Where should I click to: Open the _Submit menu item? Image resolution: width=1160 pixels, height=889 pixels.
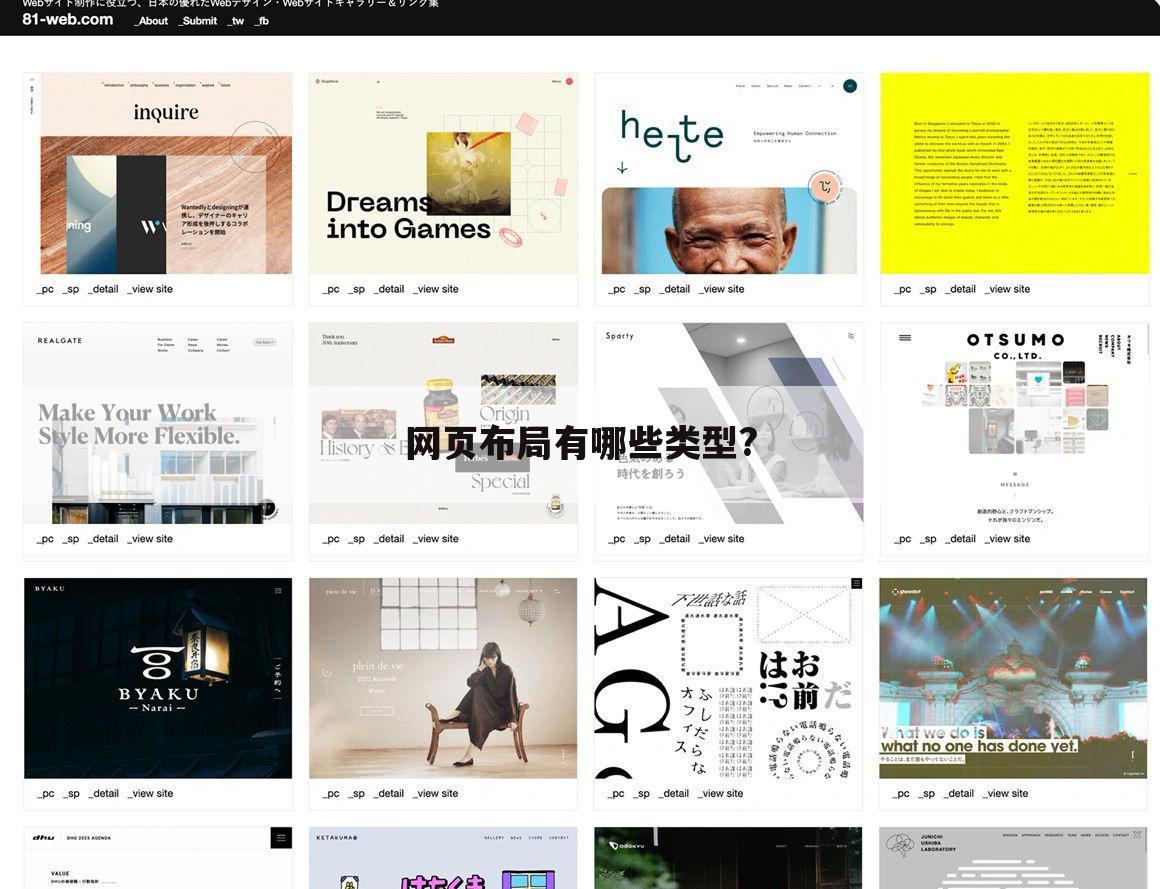tap(198, 21)
